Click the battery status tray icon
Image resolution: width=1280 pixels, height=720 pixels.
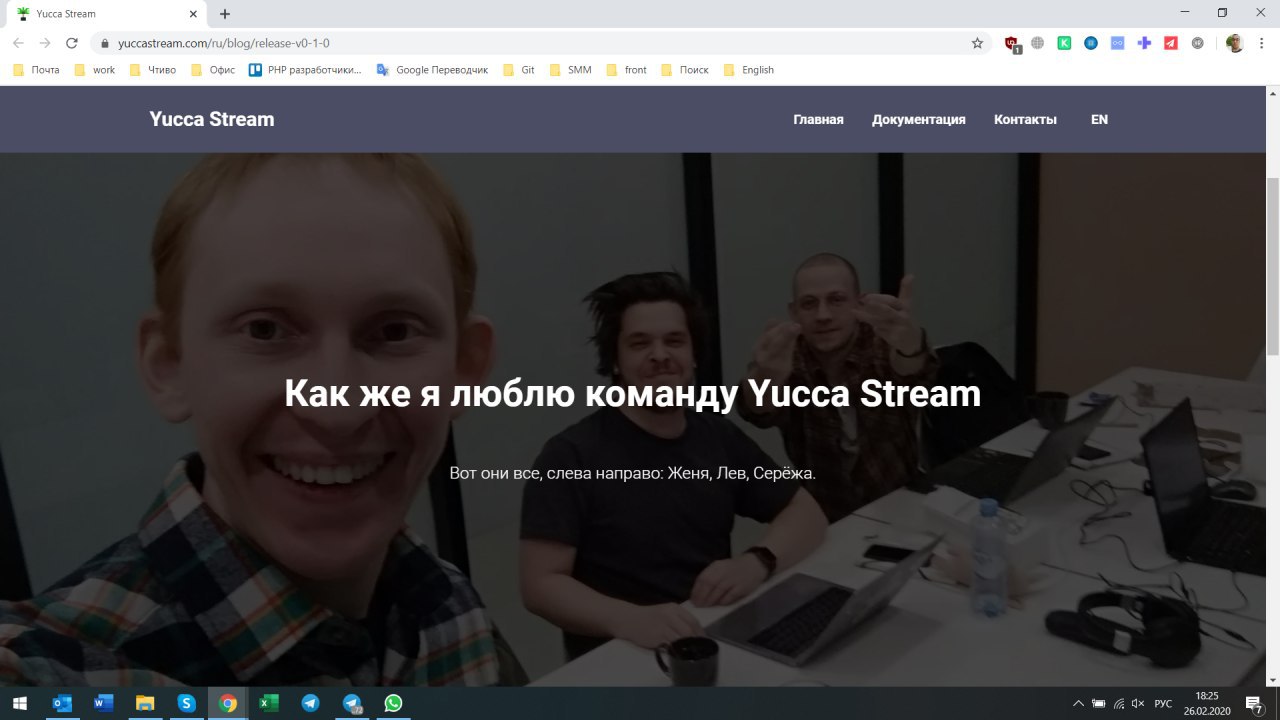click(1098, 703)
